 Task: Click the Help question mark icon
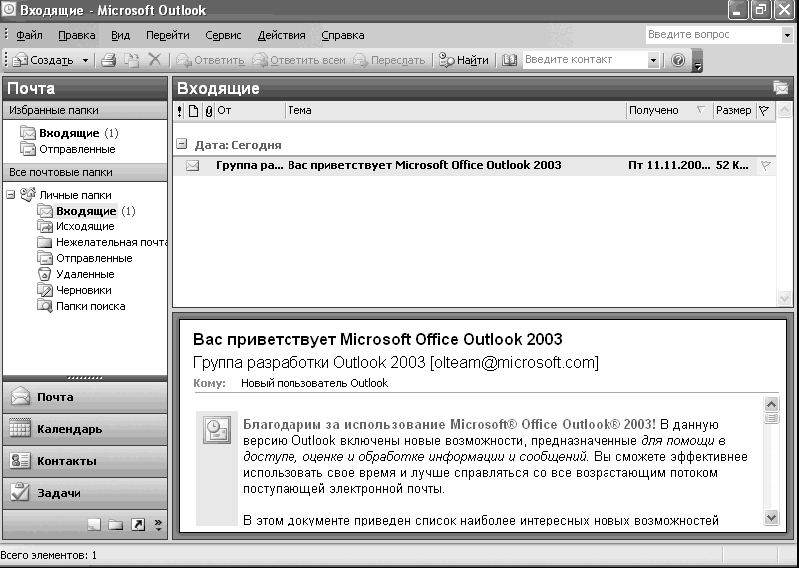[x=678, y=60]
